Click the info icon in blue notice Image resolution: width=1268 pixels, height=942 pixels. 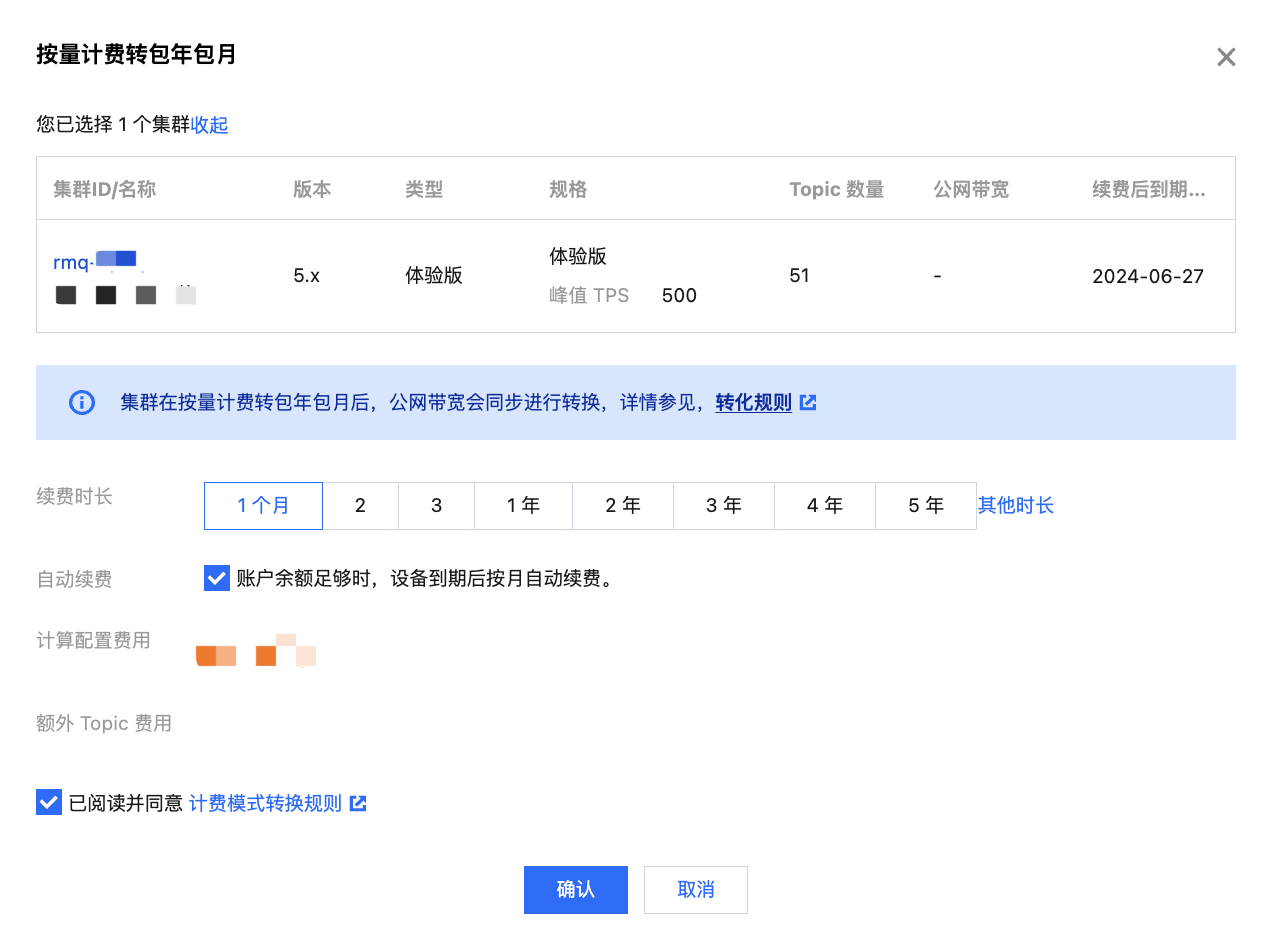coord(81,403)
